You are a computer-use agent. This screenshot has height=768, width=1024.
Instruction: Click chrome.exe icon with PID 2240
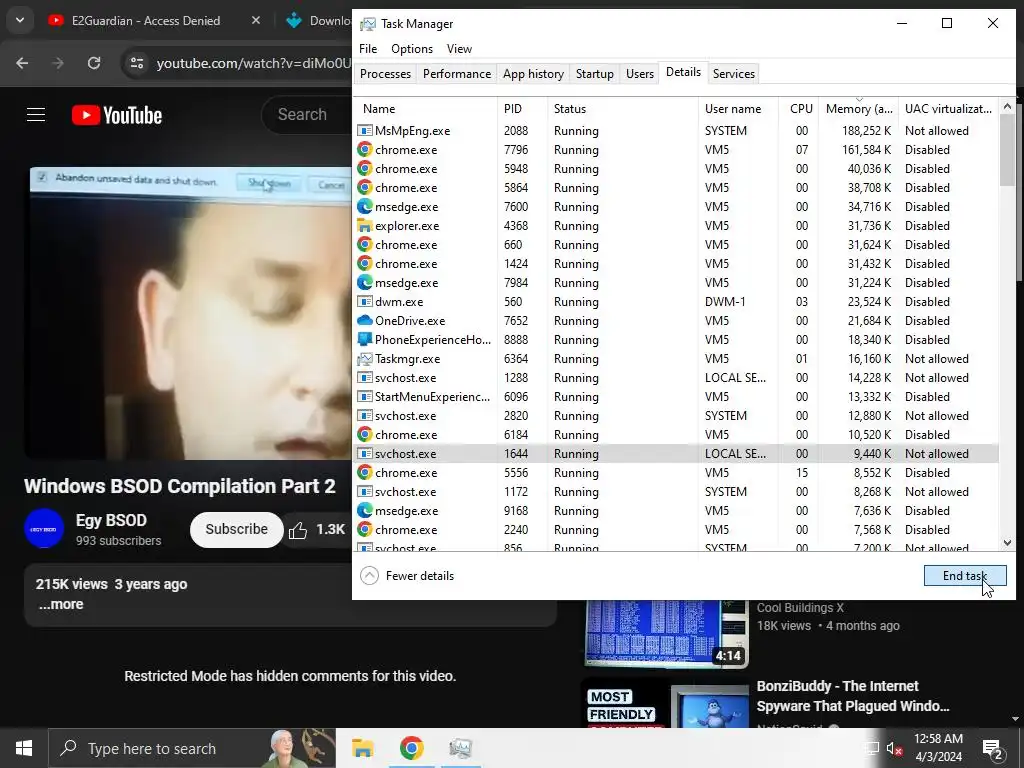tap(364, 530)
